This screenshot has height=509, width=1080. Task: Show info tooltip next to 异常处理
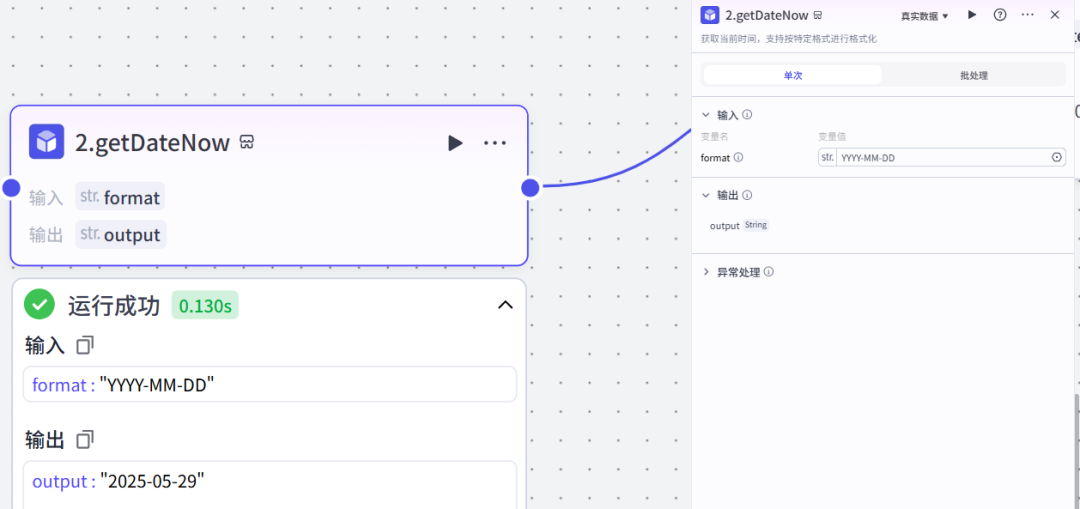click(x=769, y=272)
